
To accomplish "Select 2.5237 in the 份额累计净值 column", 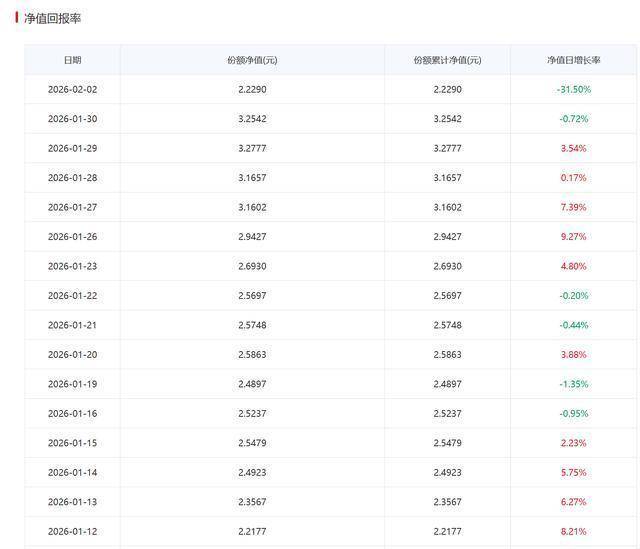I will (447, 414).
